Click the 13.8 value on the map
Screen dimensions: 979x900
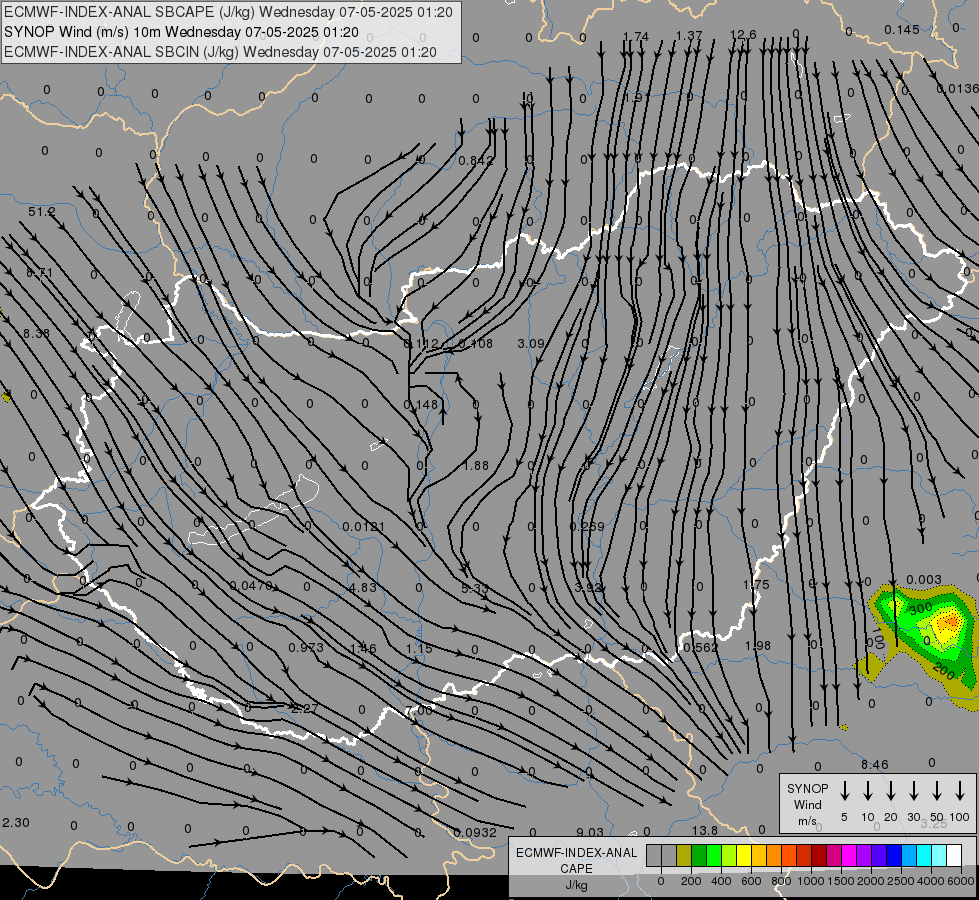(x=704, y=831)
